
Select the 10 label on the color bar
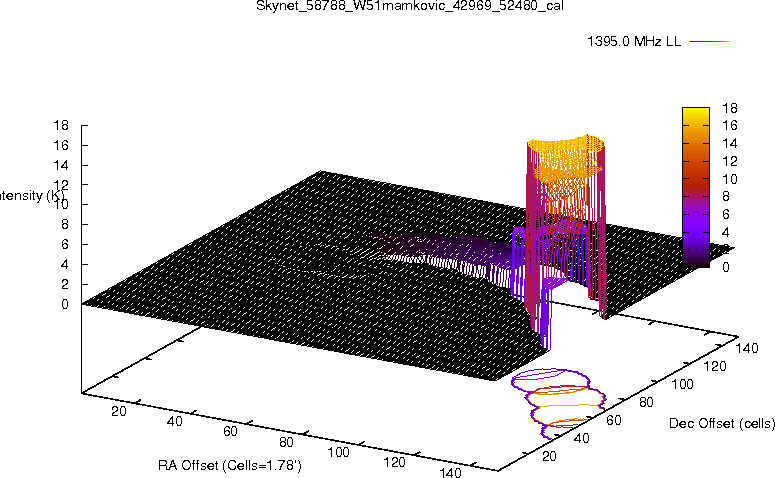pos(730,179)
